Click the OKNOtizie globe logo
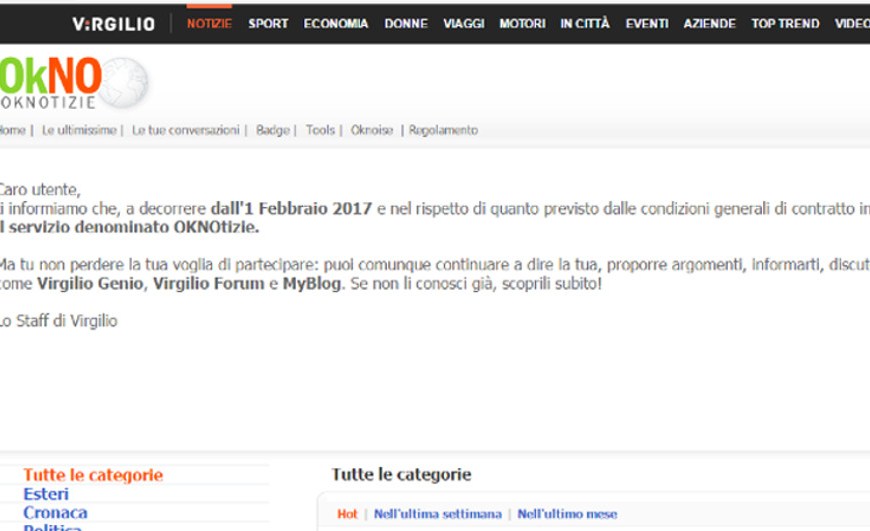The image size is (870, 531). tap(72, 82)
